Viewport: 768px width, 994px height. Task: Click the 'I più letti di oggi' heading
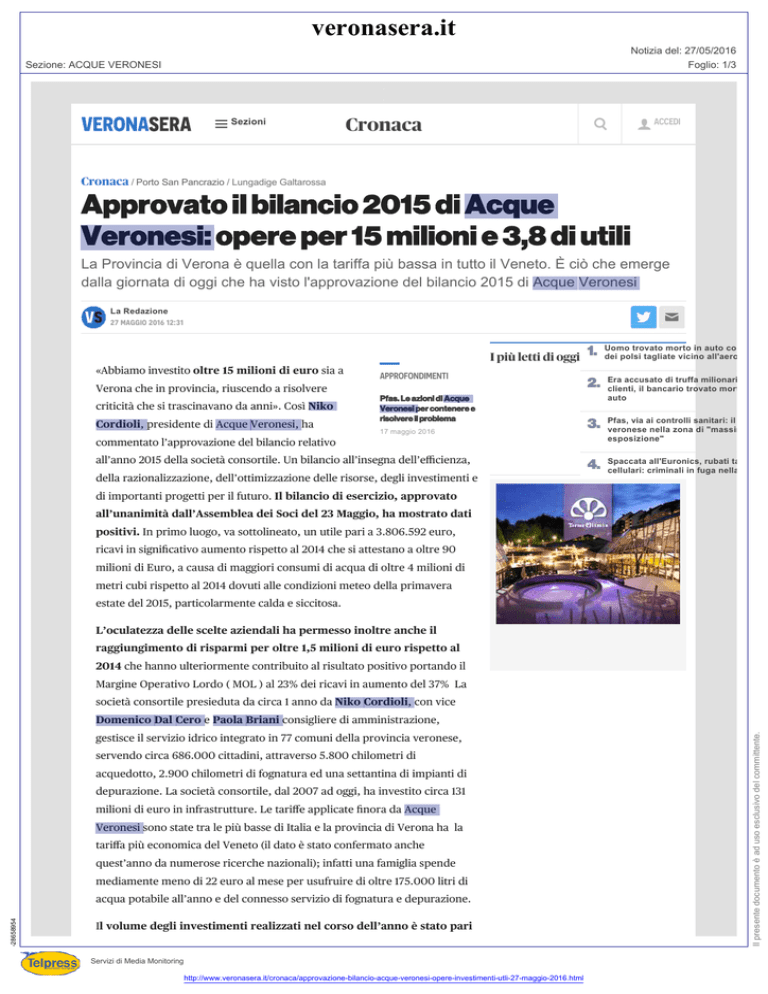click(x=535, y=357)
